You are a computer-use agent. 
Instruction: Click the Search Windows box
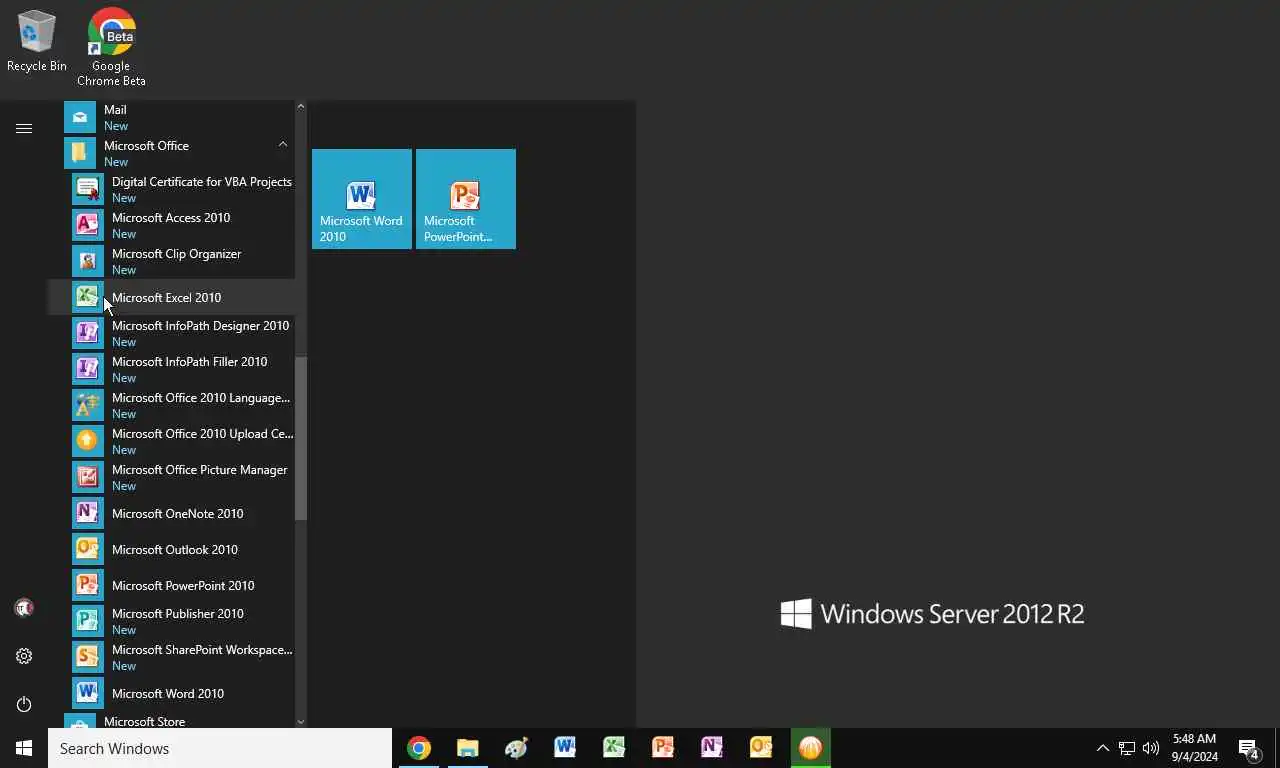[x=220, y=748]
